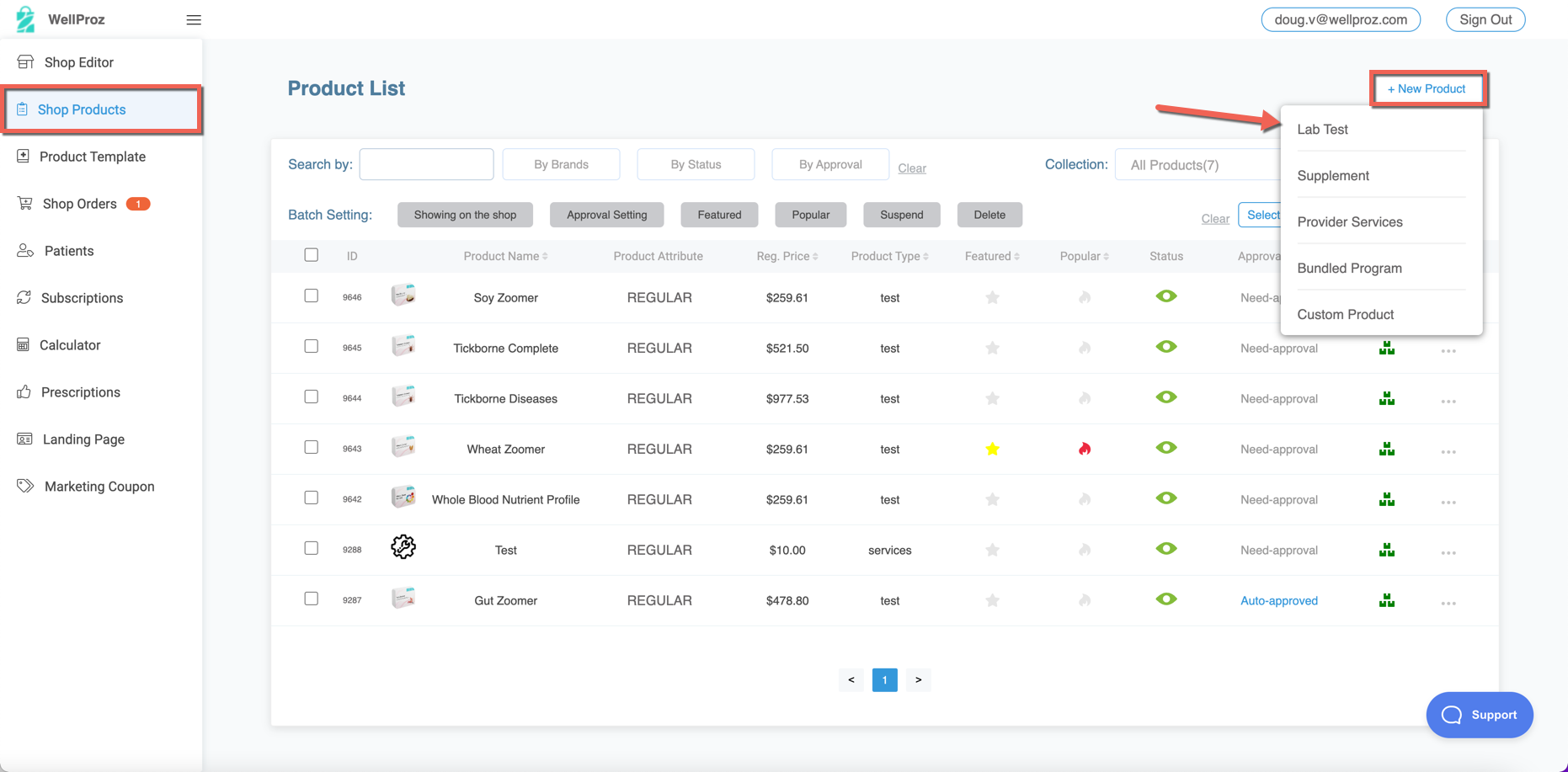Launch the Calculator tool

point(71,344)
